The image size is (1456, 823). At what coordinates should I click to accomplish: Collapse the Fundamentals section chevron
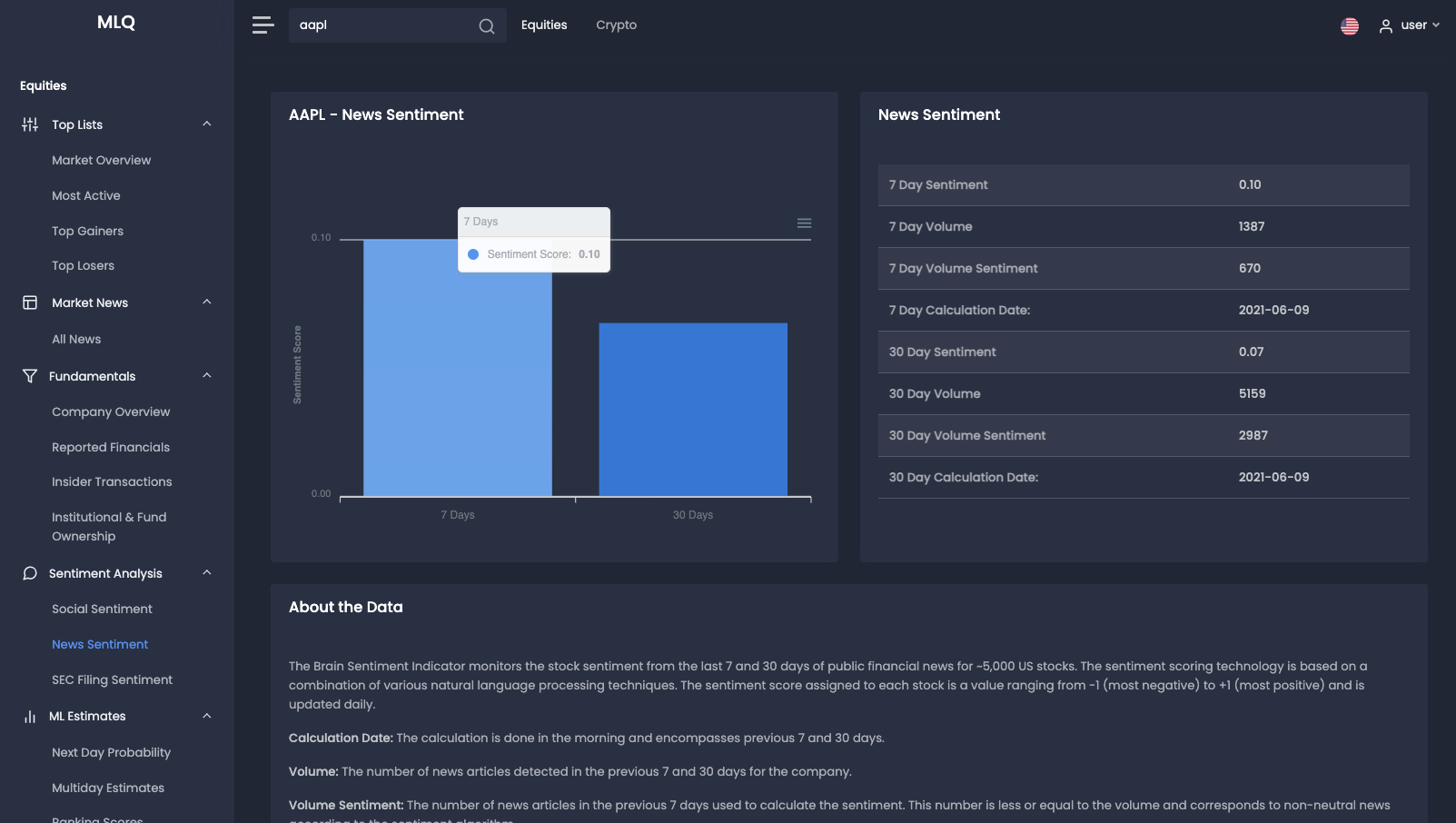[207, 375]
